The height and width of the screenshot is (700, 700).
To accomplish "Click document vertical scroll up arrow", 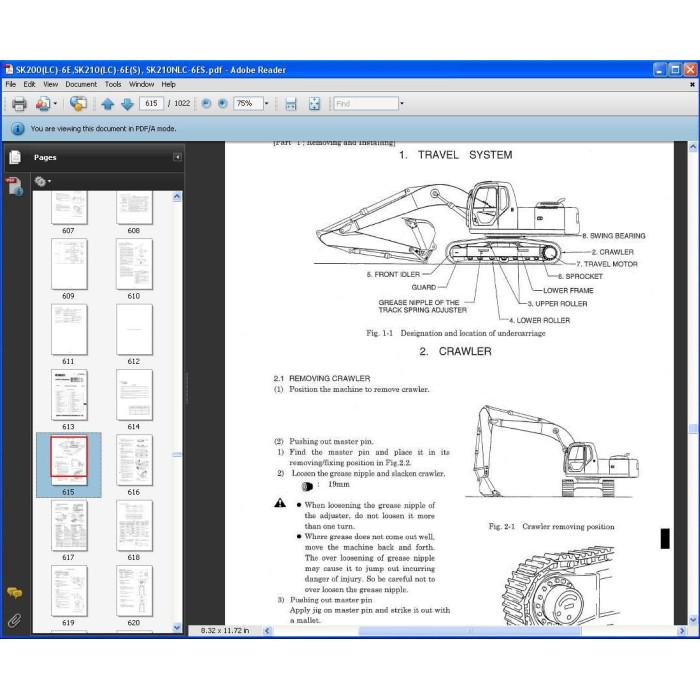I will (x=693, y=146).
